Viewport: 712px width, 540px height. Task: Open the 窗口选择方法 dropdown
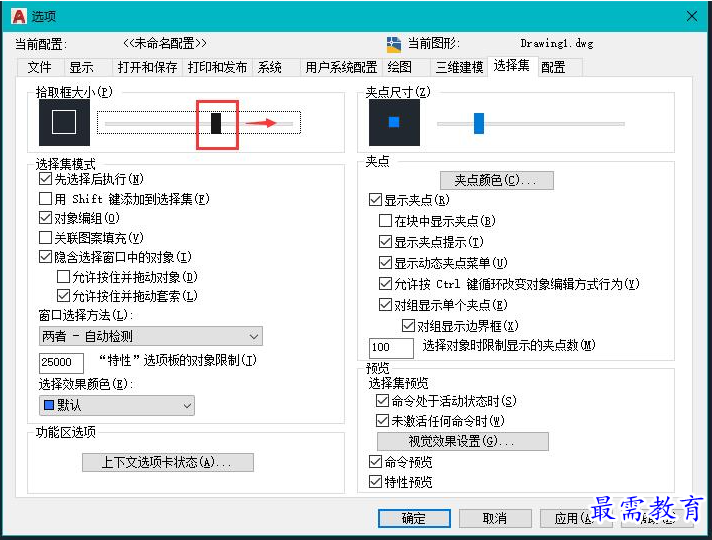click(151, 337)
